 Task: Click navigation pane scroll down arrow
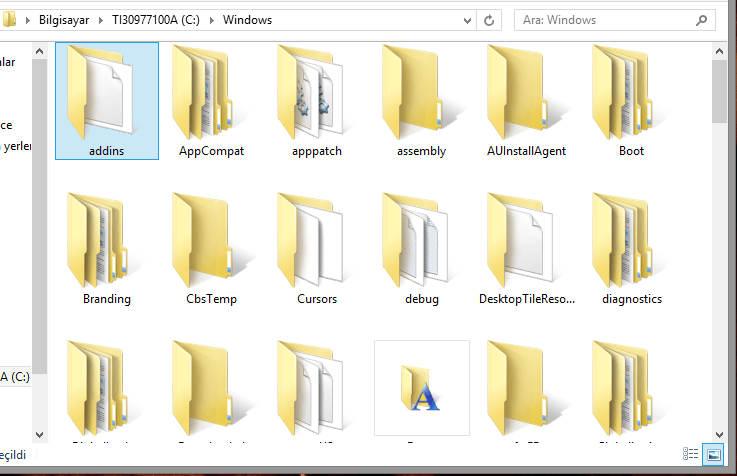click(x=39, y=435)
